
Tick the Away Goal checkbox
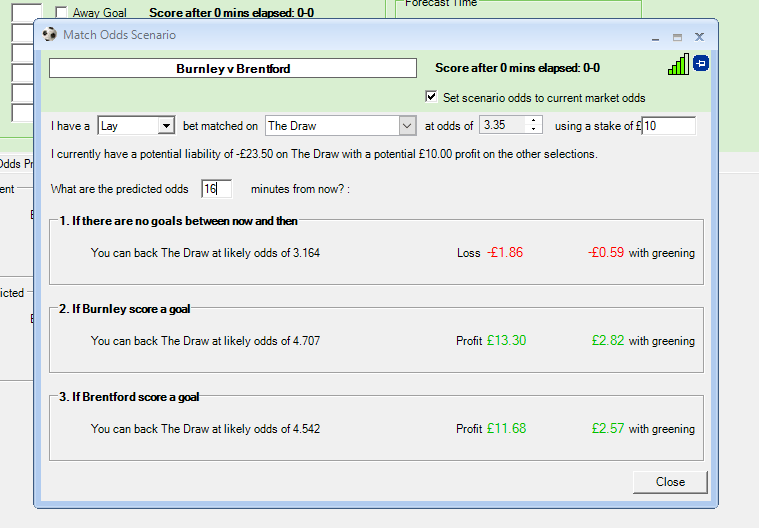pos(62,13)
